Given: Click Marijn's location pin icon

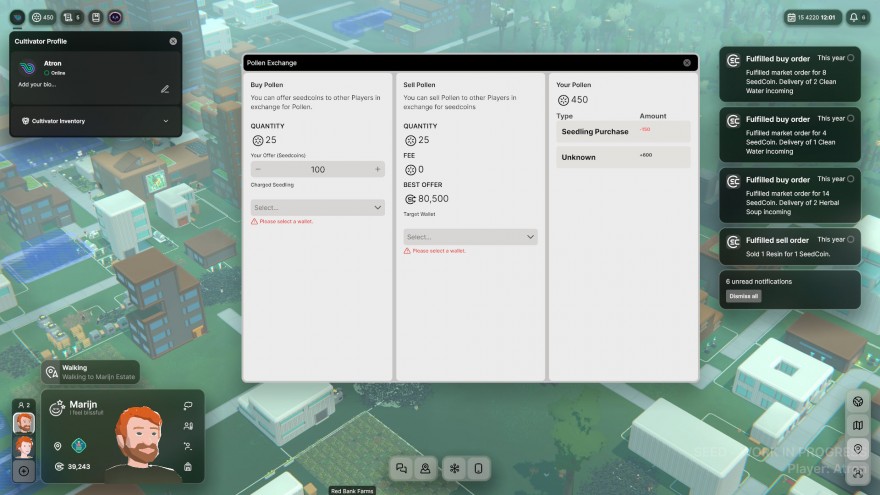Looking at the screenshot, I should pyautogui.click(x=57, y=446).
